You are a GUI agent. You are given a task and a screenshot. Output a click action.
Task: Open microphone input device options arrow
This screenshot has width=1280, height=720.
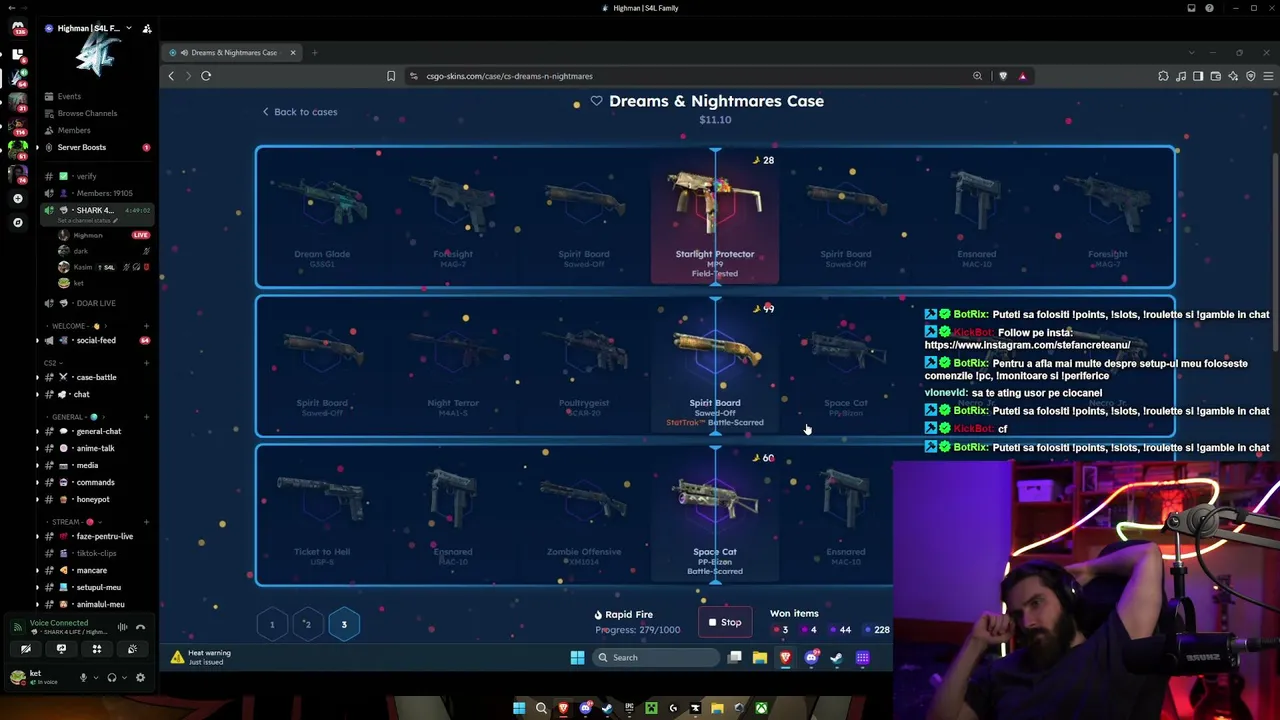96,677
